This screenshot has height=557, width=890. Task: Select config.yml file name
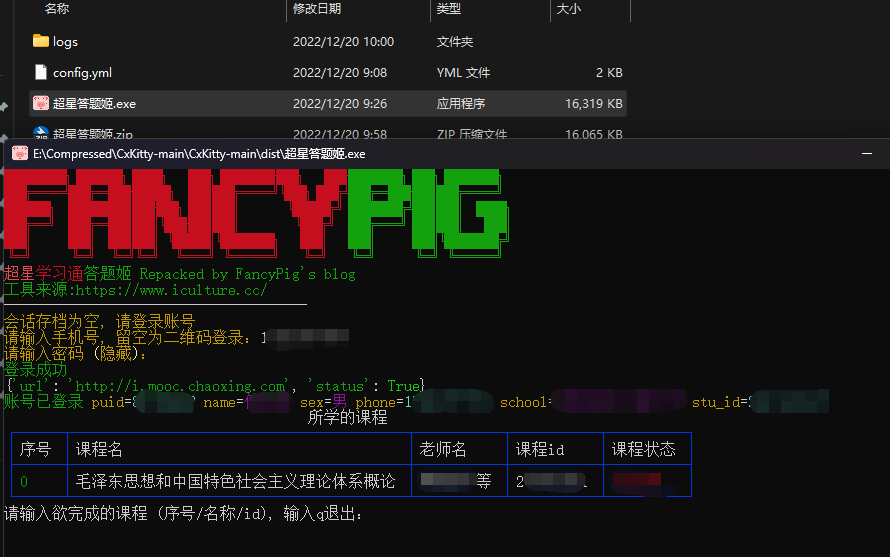(82, 73)
